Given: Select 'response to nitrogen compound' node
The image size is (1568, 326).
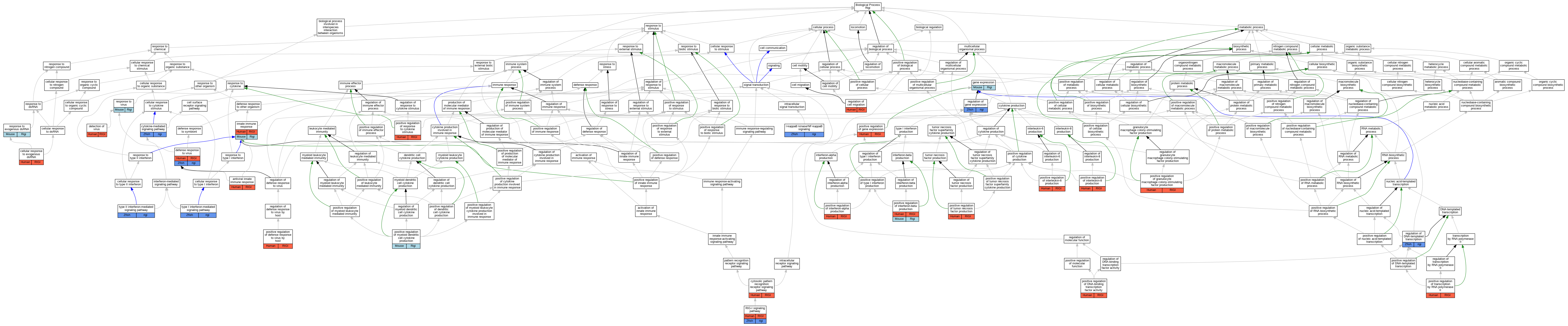Looking at the screenshot, I should tap(57, 66).
